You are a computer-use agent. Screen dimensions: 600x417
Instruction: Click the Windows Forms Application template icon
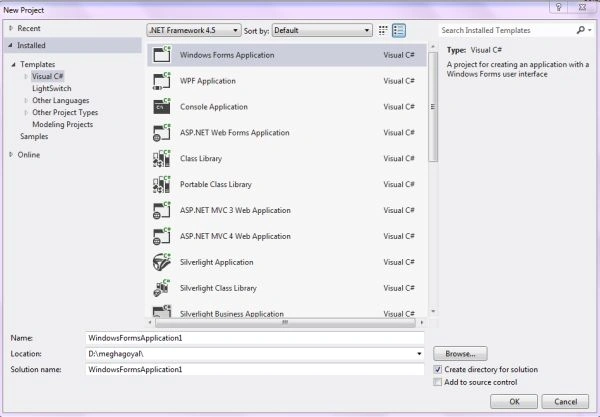click(x=162, y=54)
